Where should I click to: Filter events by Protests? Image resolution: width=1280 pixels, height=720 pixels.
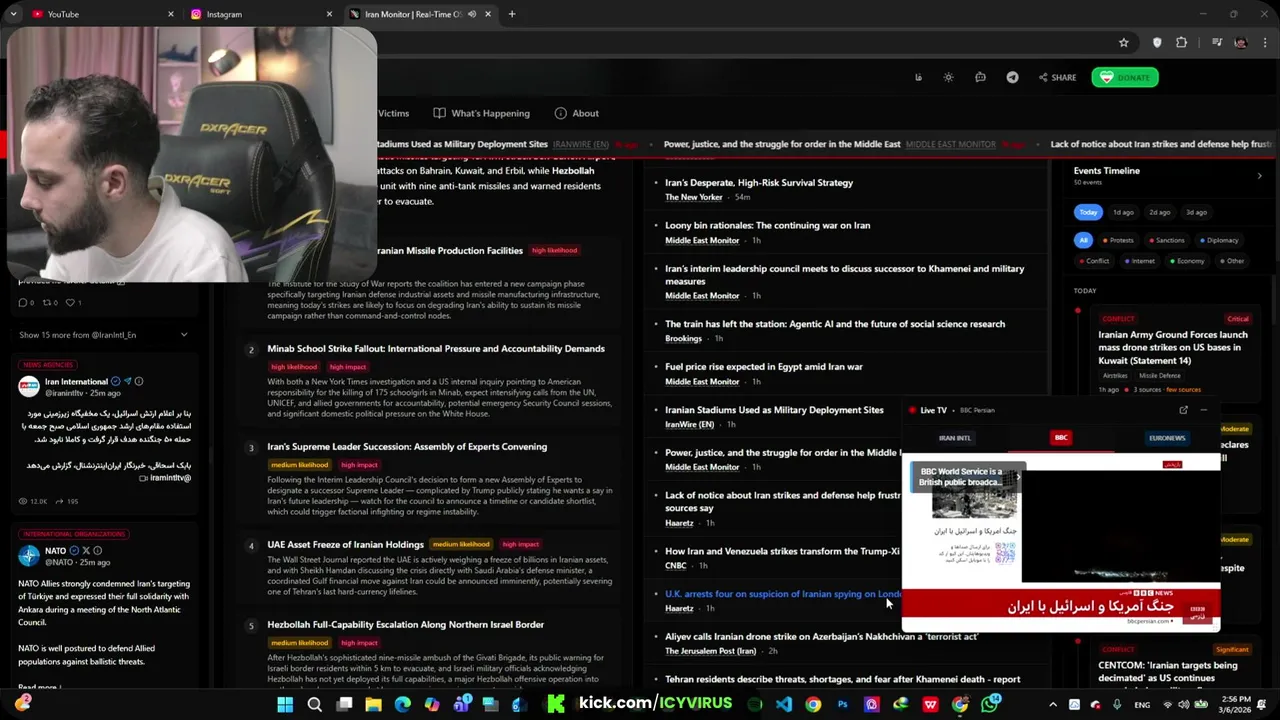[x=1118, y=240]
